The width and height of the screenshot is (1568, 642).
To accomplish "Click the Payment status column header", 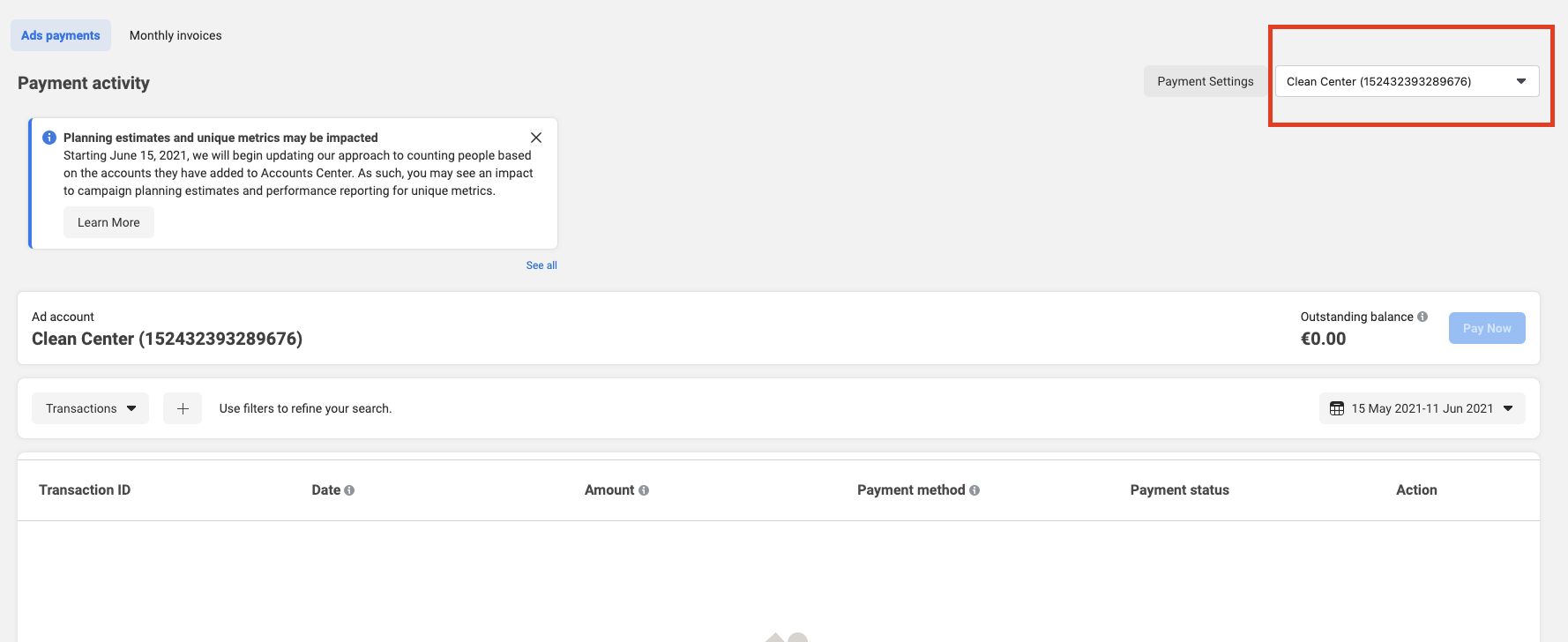I will 1180,490.
